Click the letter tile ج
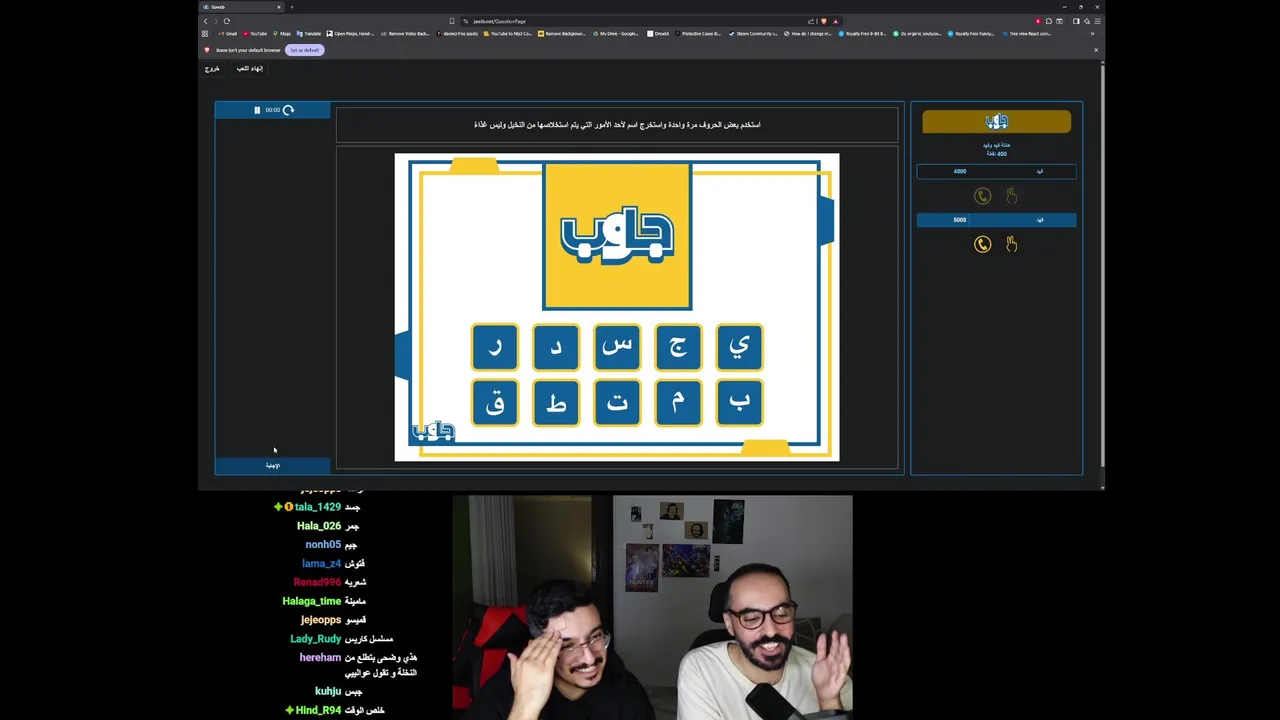 coord(678,347)
